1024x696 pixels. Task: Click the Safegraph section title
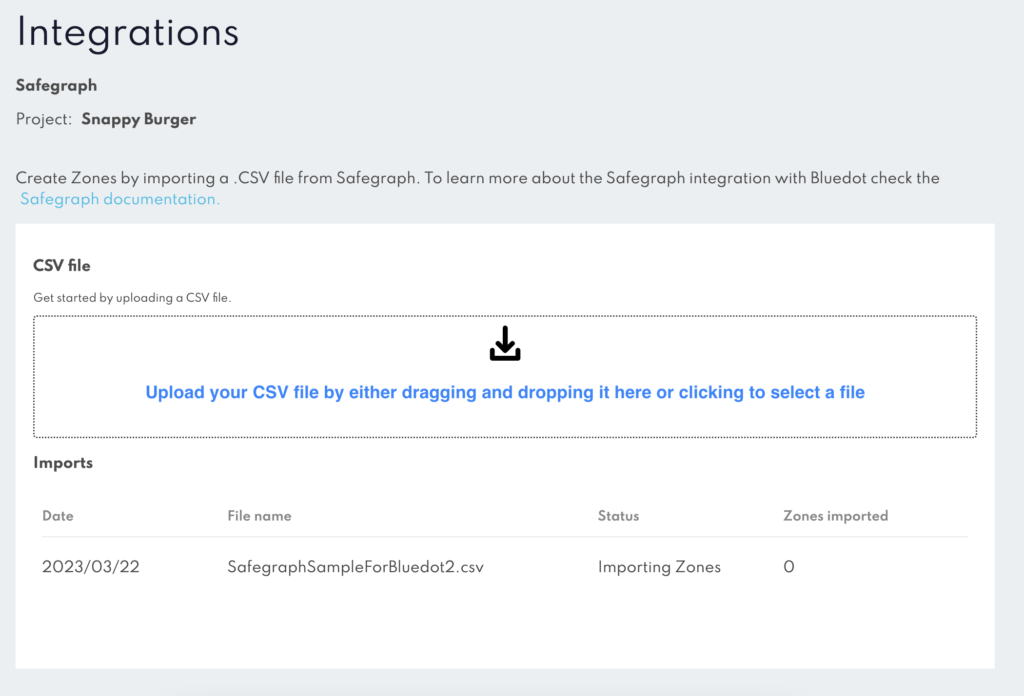pyautogui.click(x=56, y=86)
